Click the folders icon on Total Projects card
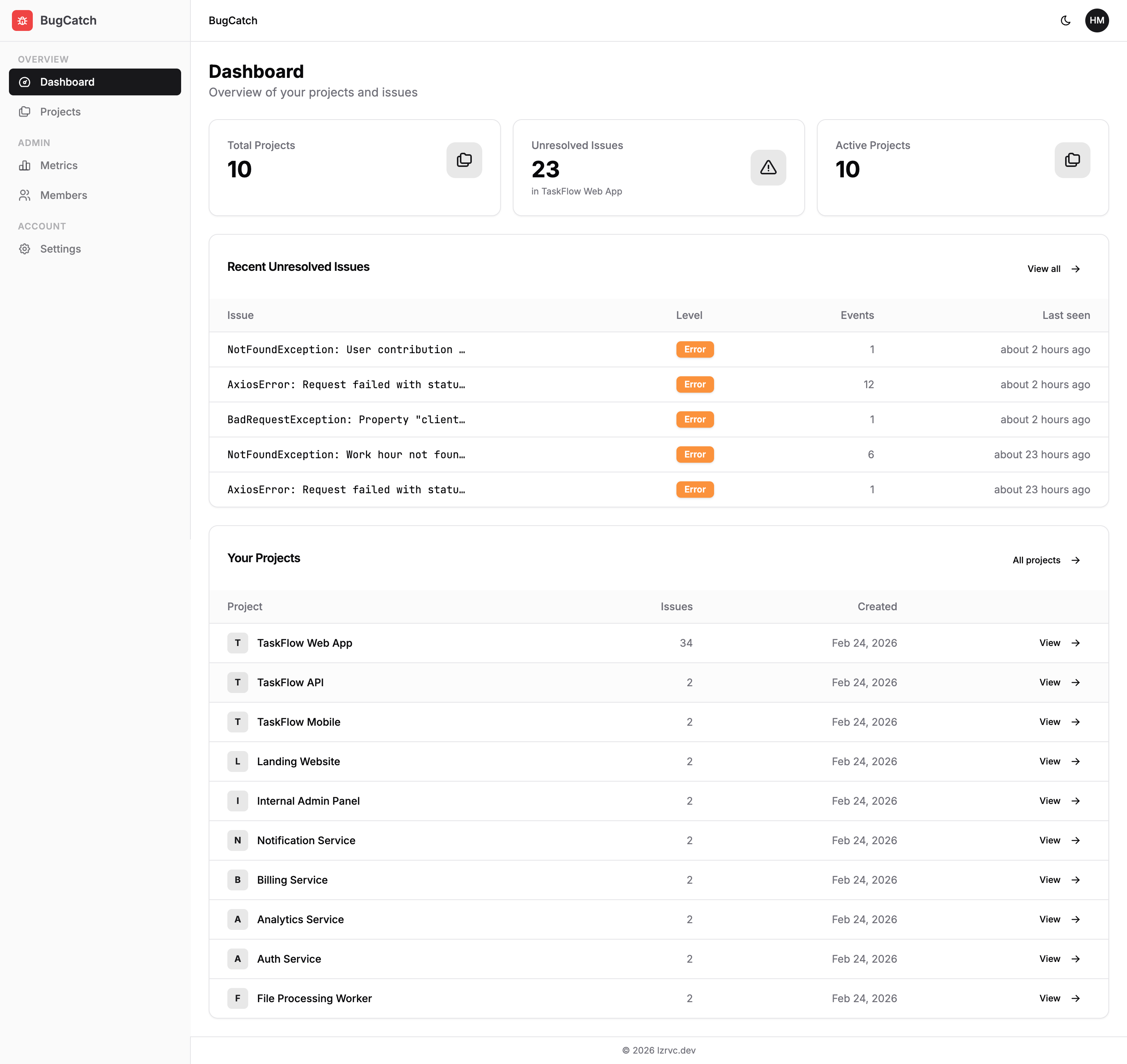Viewport: 1127px width, 1064px height. (x=464, y=160)
